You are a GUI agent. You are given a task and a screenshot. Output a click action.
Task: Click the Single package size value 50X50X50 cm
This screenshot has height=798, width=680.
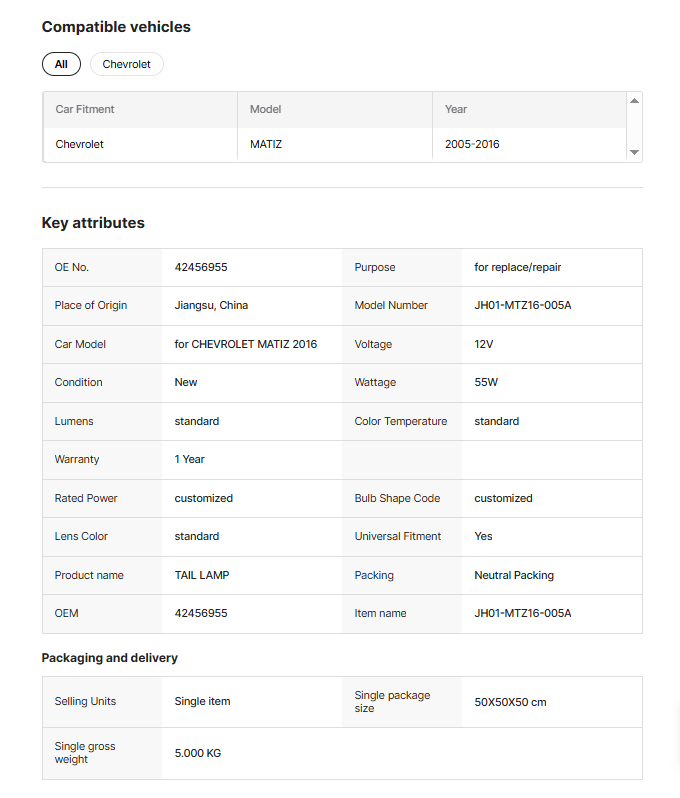point(510,702)
